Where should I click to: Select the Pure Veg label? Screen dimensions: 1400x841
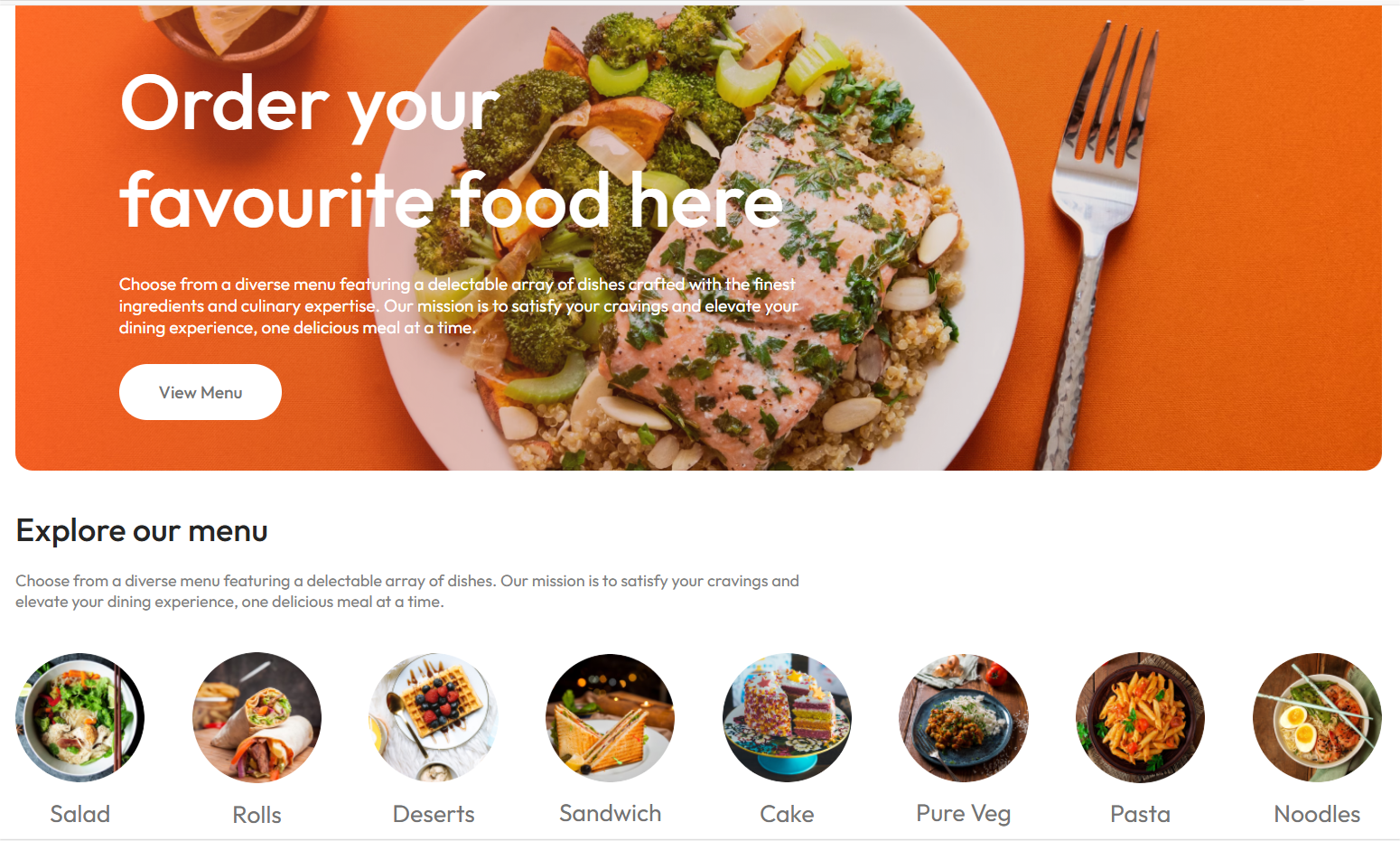(964, 814)
